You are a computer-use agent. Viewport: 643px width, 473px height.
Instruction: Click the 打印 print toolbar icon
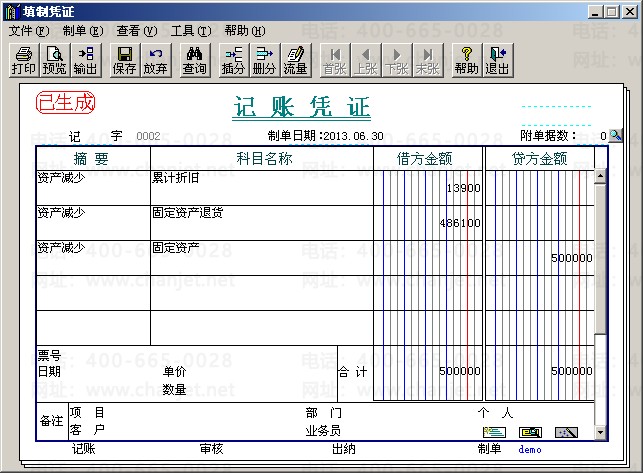tap(22, 60)
